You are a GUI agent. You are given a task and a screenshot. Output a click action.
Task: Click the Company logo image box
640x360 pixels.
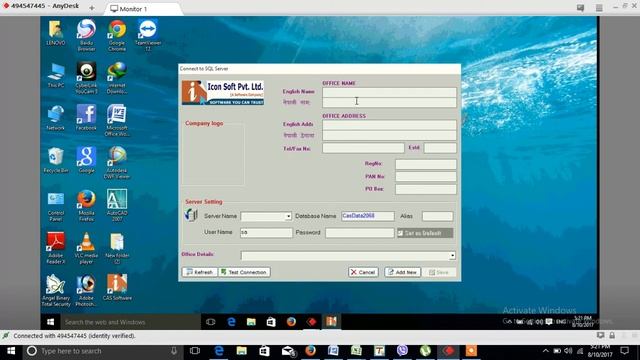213,154
